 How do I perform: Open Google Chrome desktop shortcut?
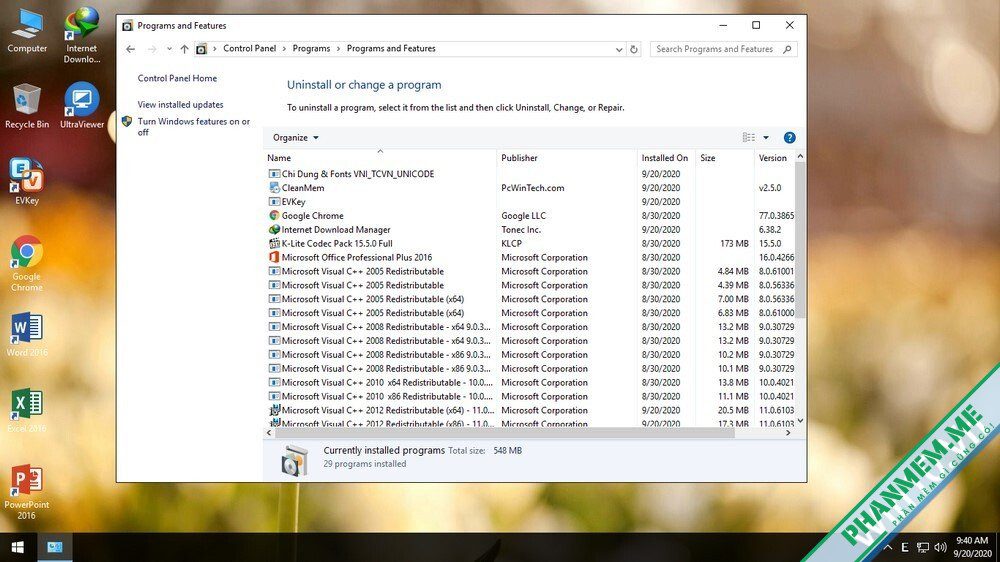[x=27, y=263]
